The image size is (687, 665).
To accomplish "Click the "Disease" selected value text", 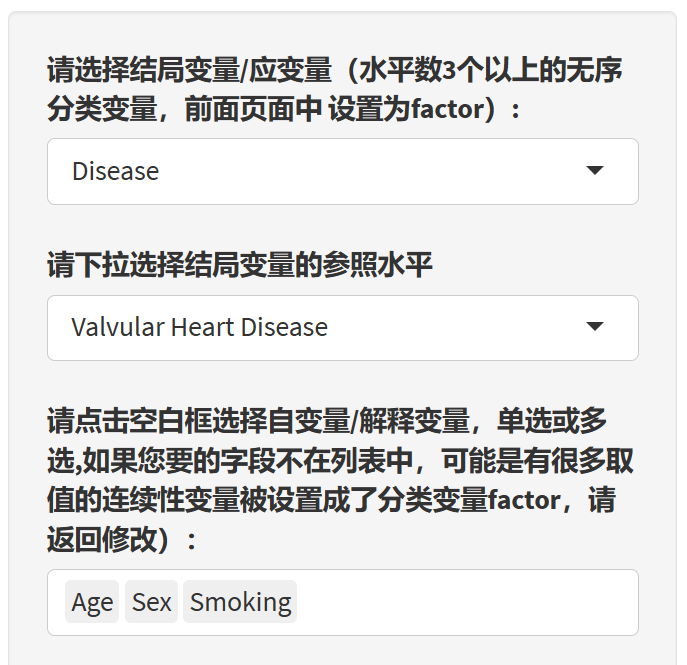I will point(115,171).
